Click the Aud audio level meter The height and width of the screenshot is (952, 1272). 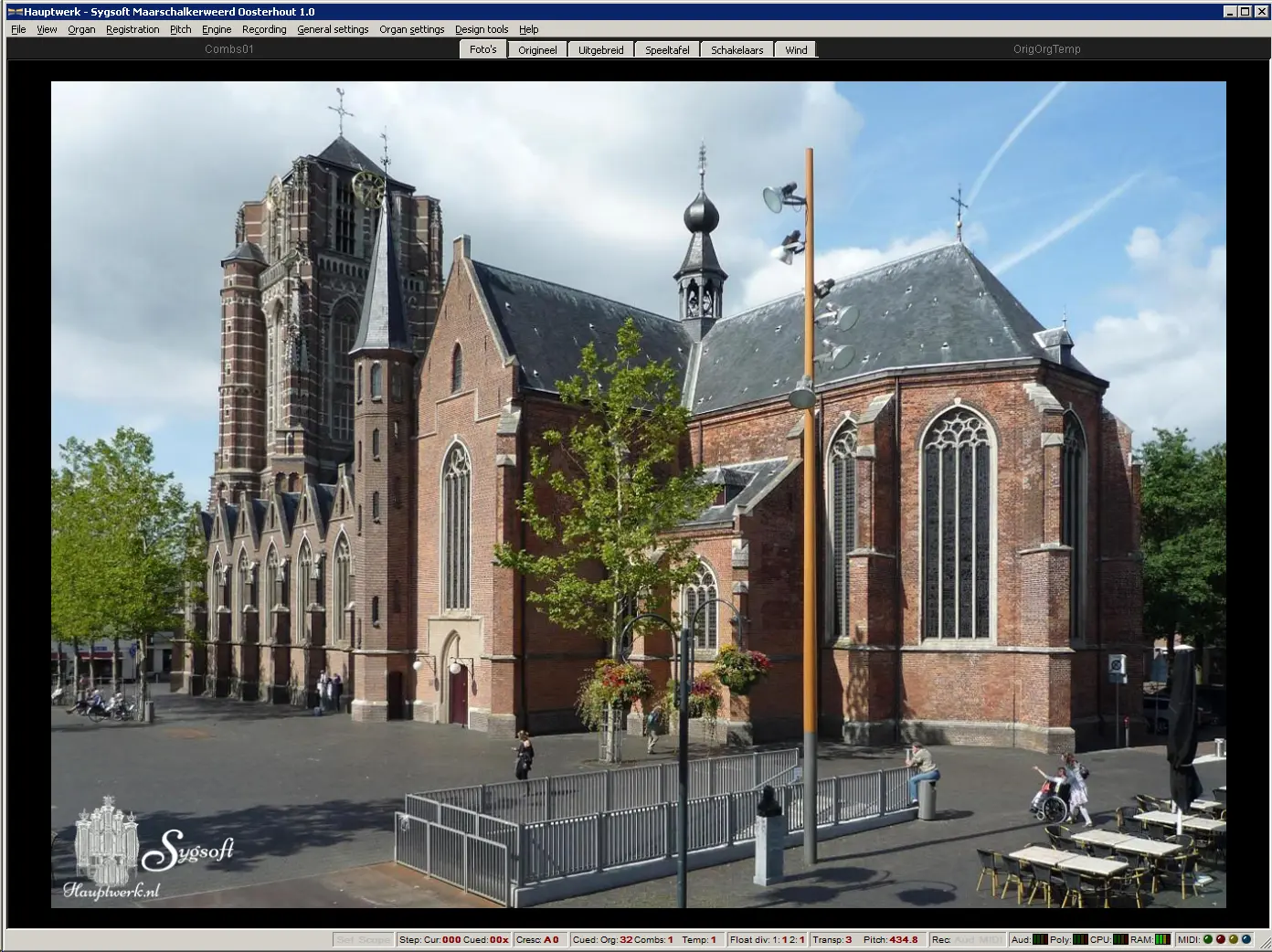coord(1040,939)
